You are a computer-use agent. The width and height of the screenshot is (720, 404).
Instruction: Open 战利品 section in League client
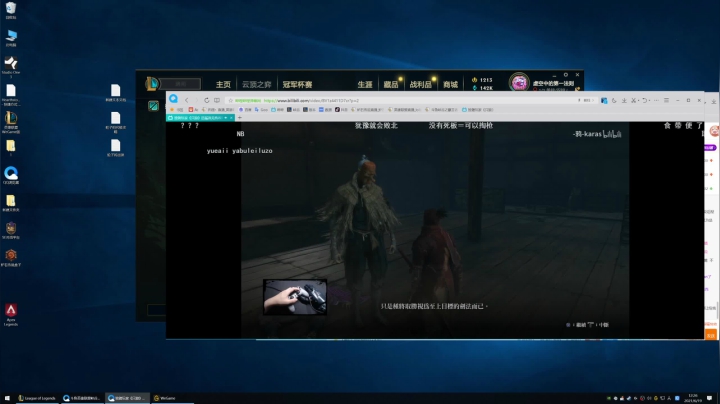tap(421, 84)
